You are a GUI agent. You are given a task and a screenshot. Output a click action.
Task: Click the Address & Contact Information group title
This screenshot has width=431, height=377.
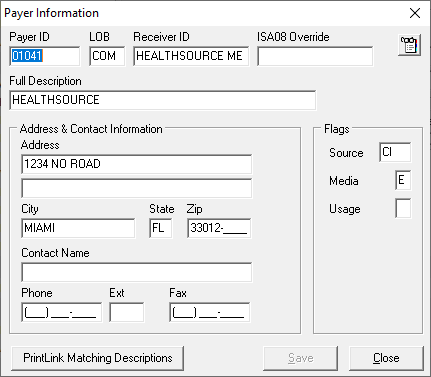pos(91,129)
